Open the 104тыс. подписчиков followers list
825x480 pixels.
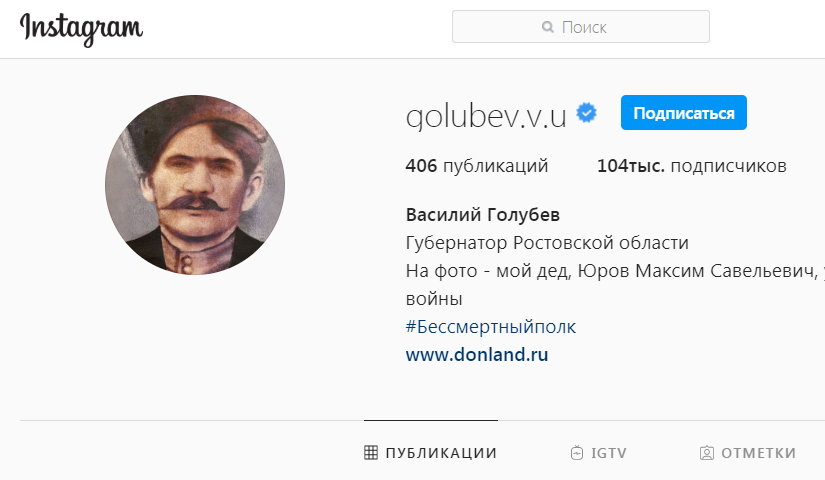tap(691, 166)
